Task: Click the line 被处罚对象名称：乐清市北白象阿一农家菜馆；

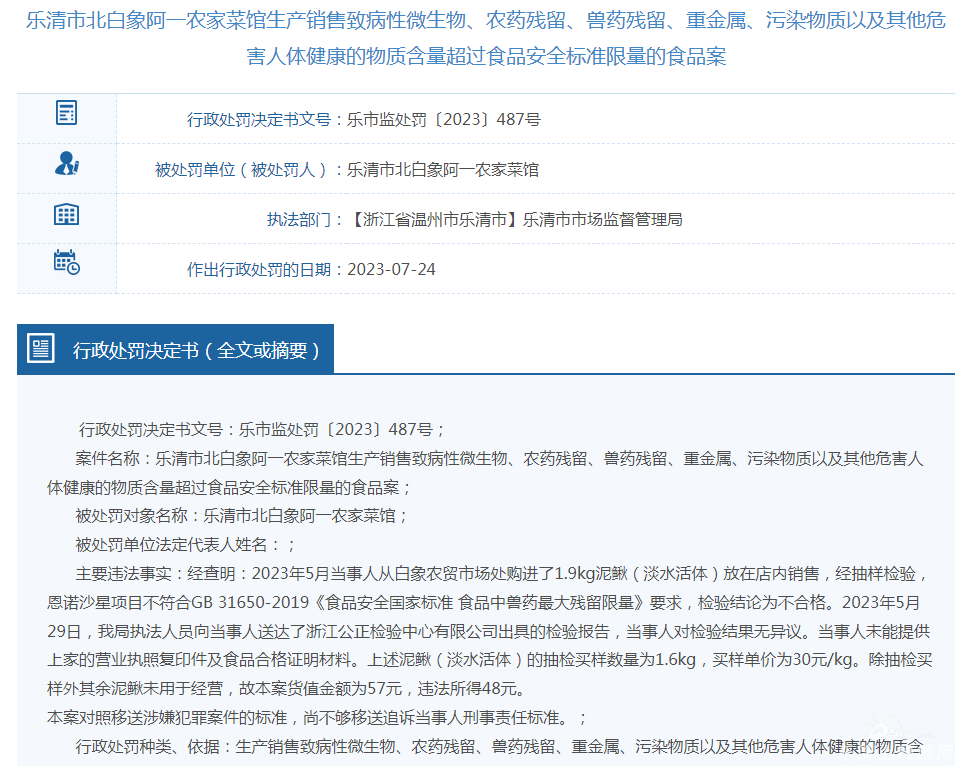Action: (x=242, y=516)
